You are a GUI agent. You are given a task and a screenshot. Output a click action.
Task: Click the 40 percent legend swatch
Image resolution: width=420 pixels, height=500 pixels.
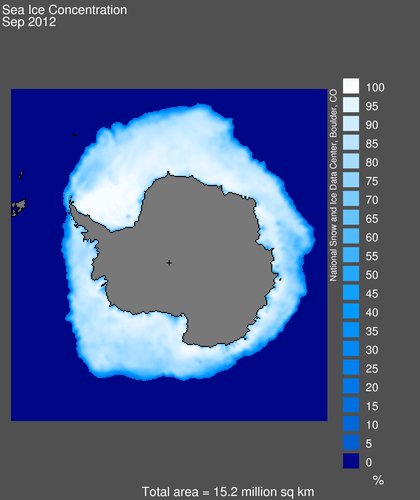[x=351, y=311]
